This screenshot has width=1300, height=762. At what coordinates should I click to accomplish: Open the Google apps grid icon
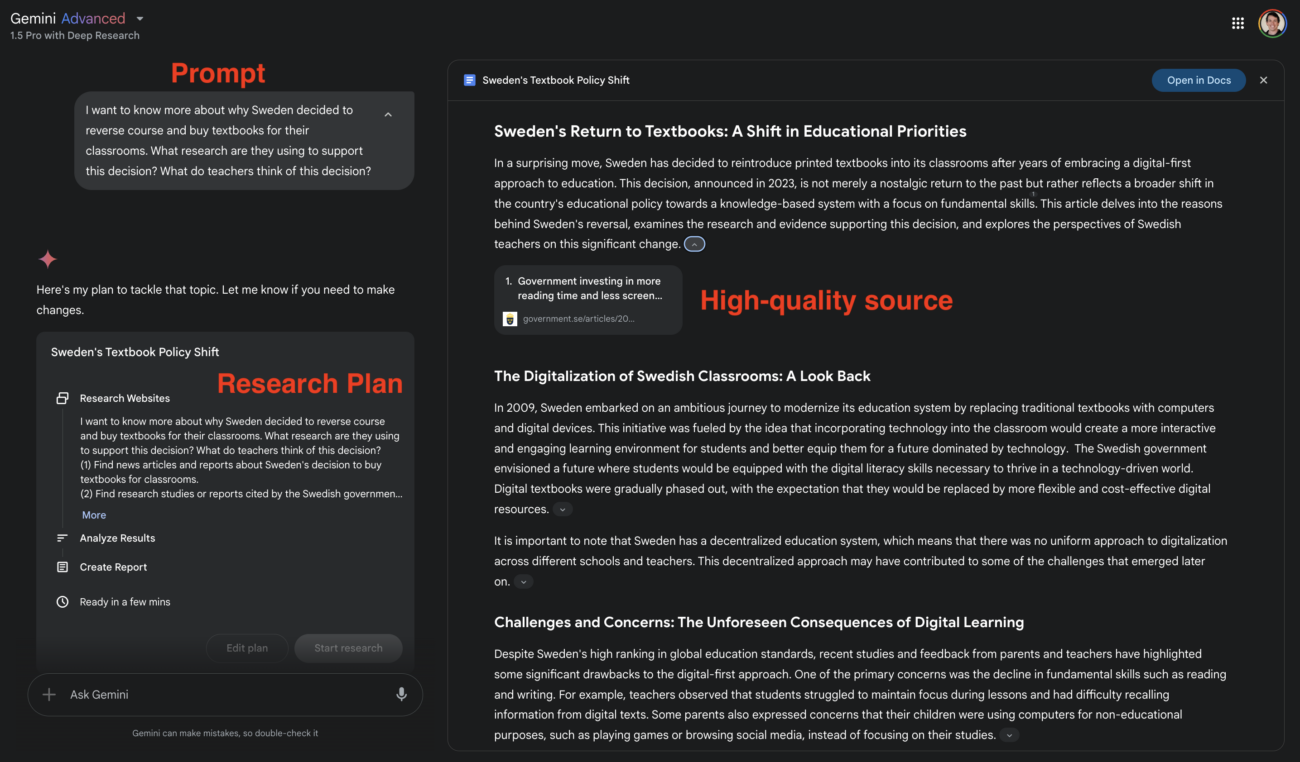(1238, 23)
